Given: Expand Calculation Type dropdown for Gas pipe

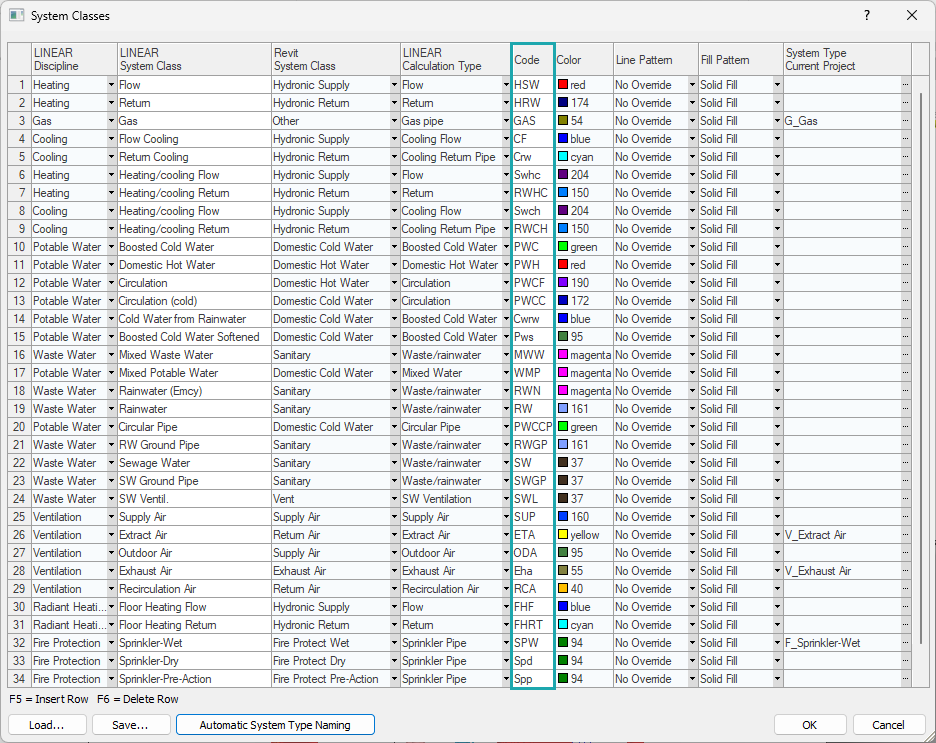Looking at the screenshot, I should point(506,121).
